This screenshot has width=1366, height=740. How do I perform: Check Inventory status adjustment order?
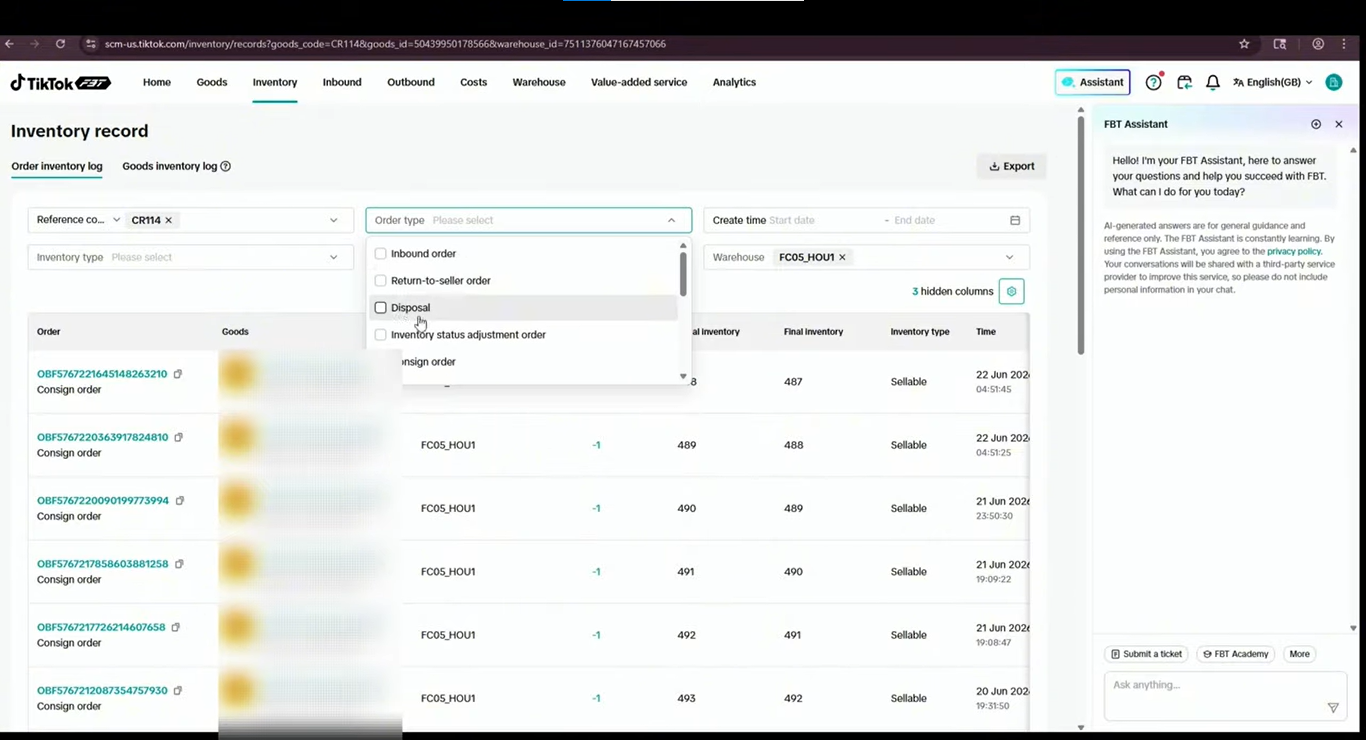pyautogui.click(x=380, y=335)
